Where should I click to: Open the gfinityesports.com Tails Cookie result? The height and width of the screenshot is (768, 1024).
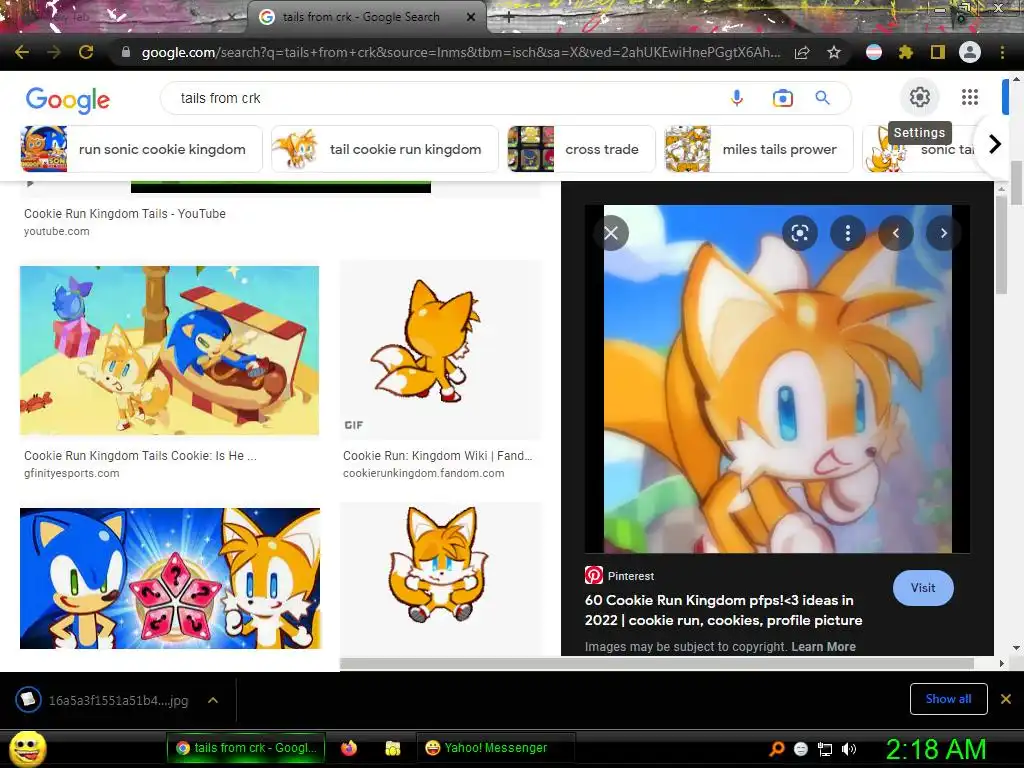click(140, 456)
